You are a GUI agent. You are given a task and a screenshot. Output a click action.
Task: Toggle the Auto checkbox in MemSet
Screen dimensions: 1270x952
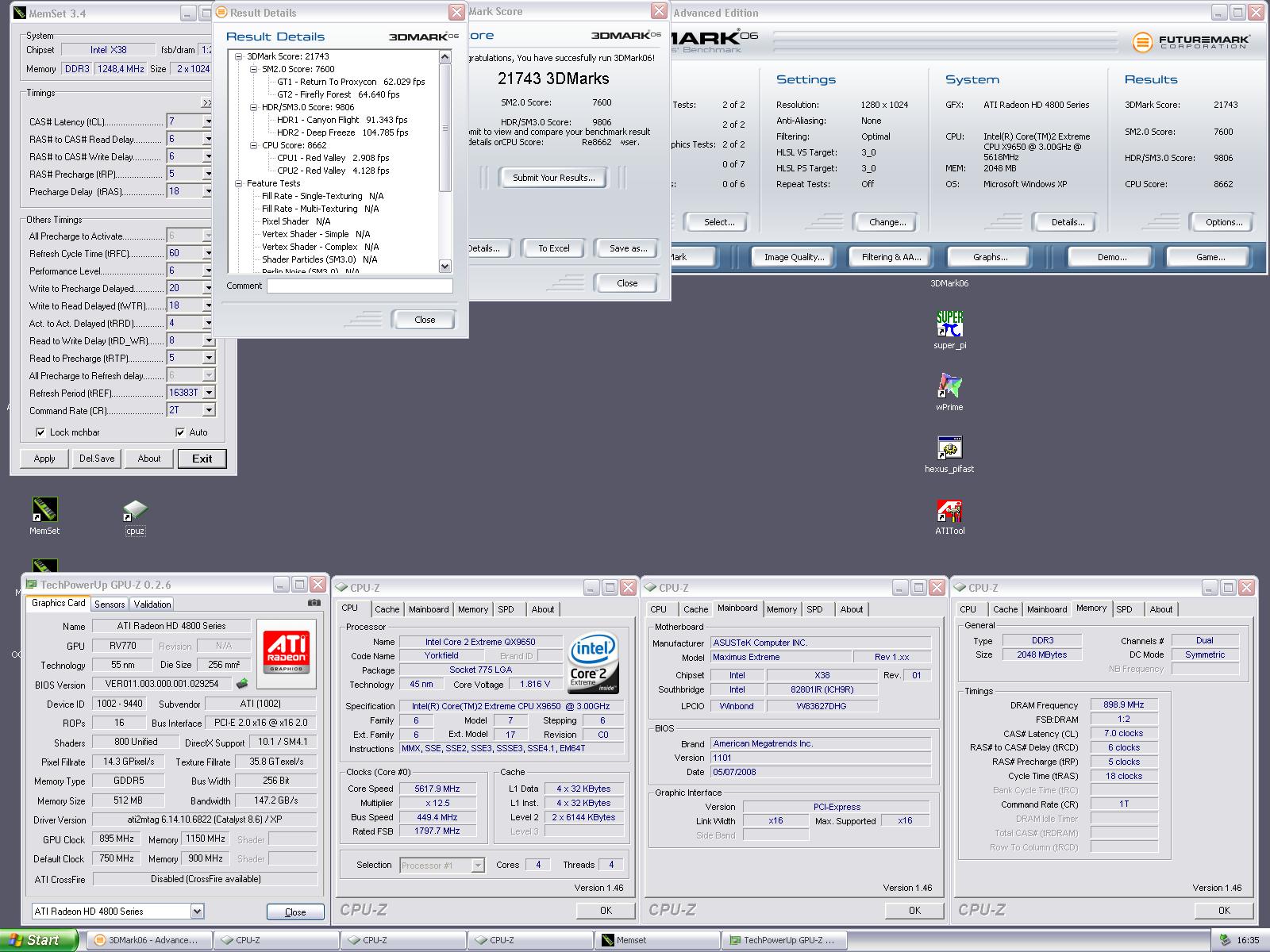(x=180, y=432)
